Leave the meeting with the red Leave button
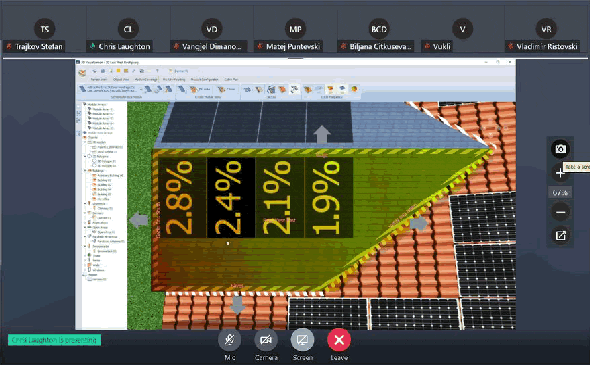The image size is (590, 365). (x=339, y=340)
